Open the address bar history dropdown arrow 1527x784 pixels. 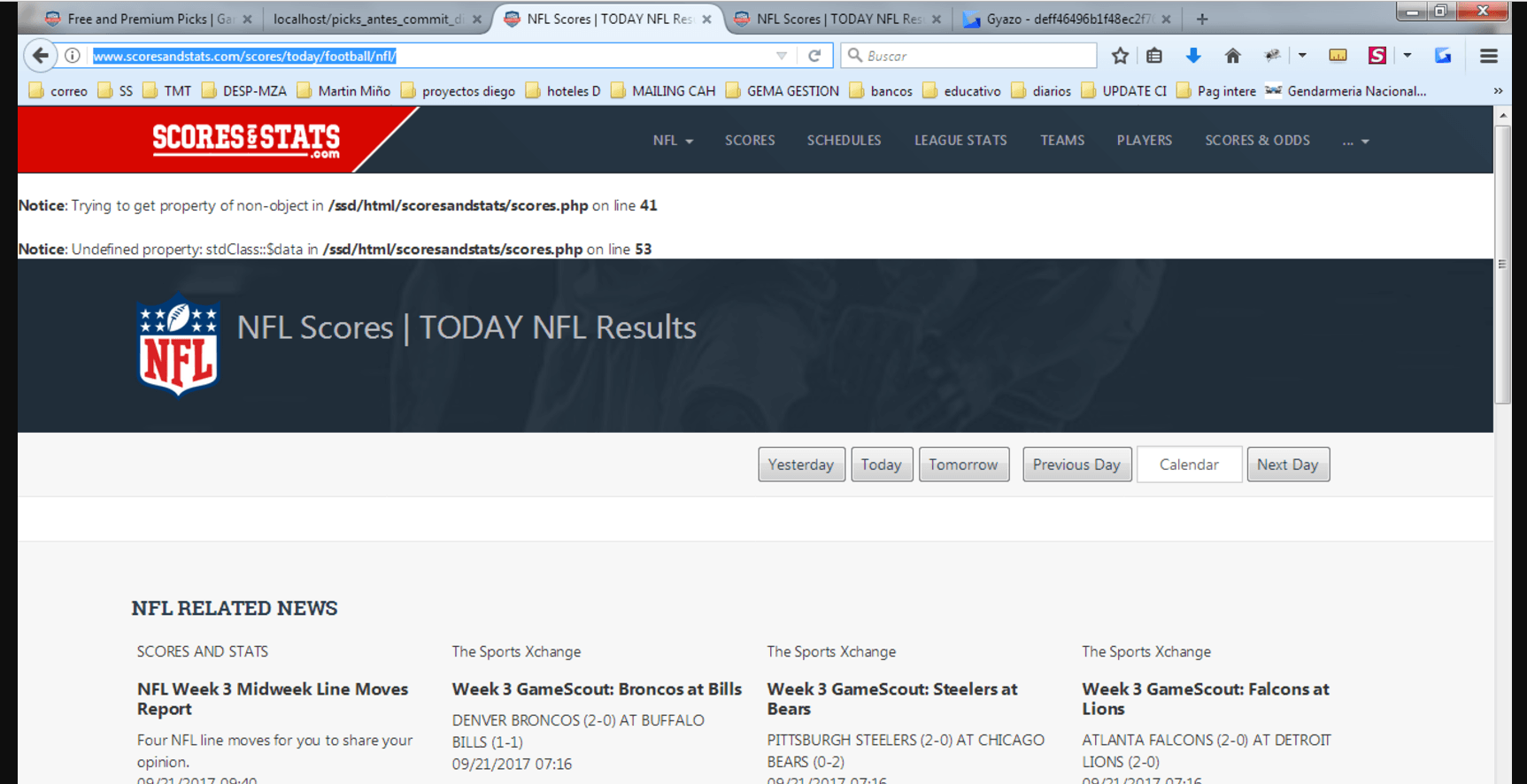781,56
